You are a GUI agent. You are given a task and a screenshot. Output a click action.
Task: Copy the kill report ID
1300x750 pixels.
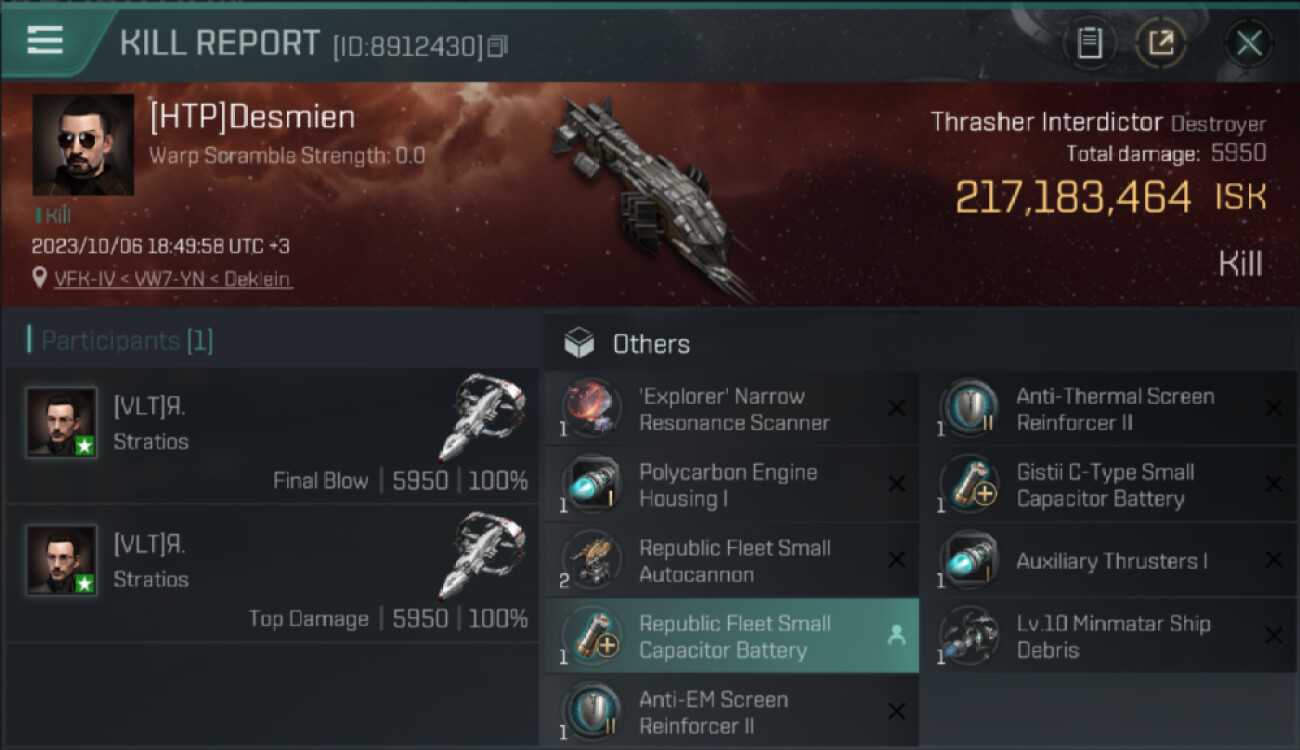pos(497,46)
